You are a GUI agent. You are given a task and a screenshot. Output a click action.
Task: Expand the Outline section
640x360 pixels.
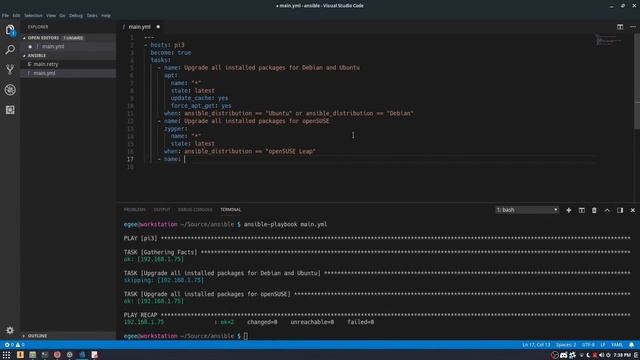click(68, 336)
